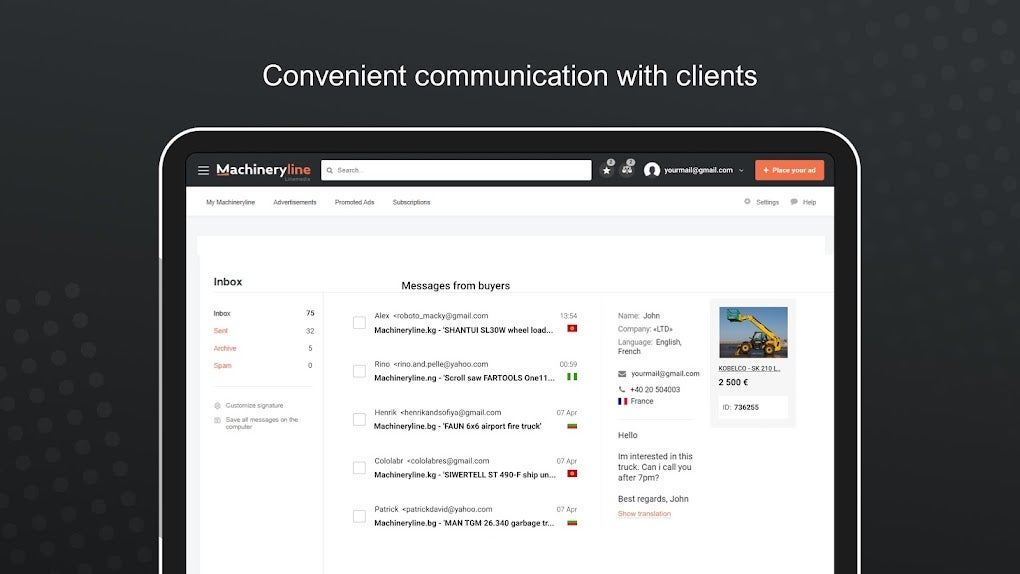Open the Subscriptions tab

[411, 202]
